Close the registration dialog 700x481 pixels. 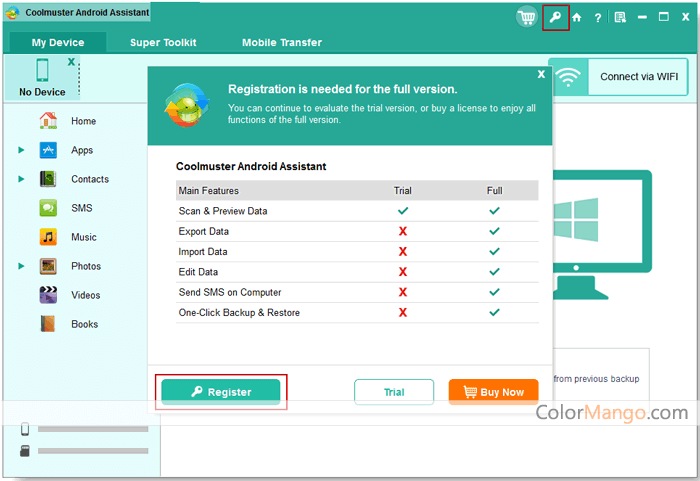click(x=541, y=74)
